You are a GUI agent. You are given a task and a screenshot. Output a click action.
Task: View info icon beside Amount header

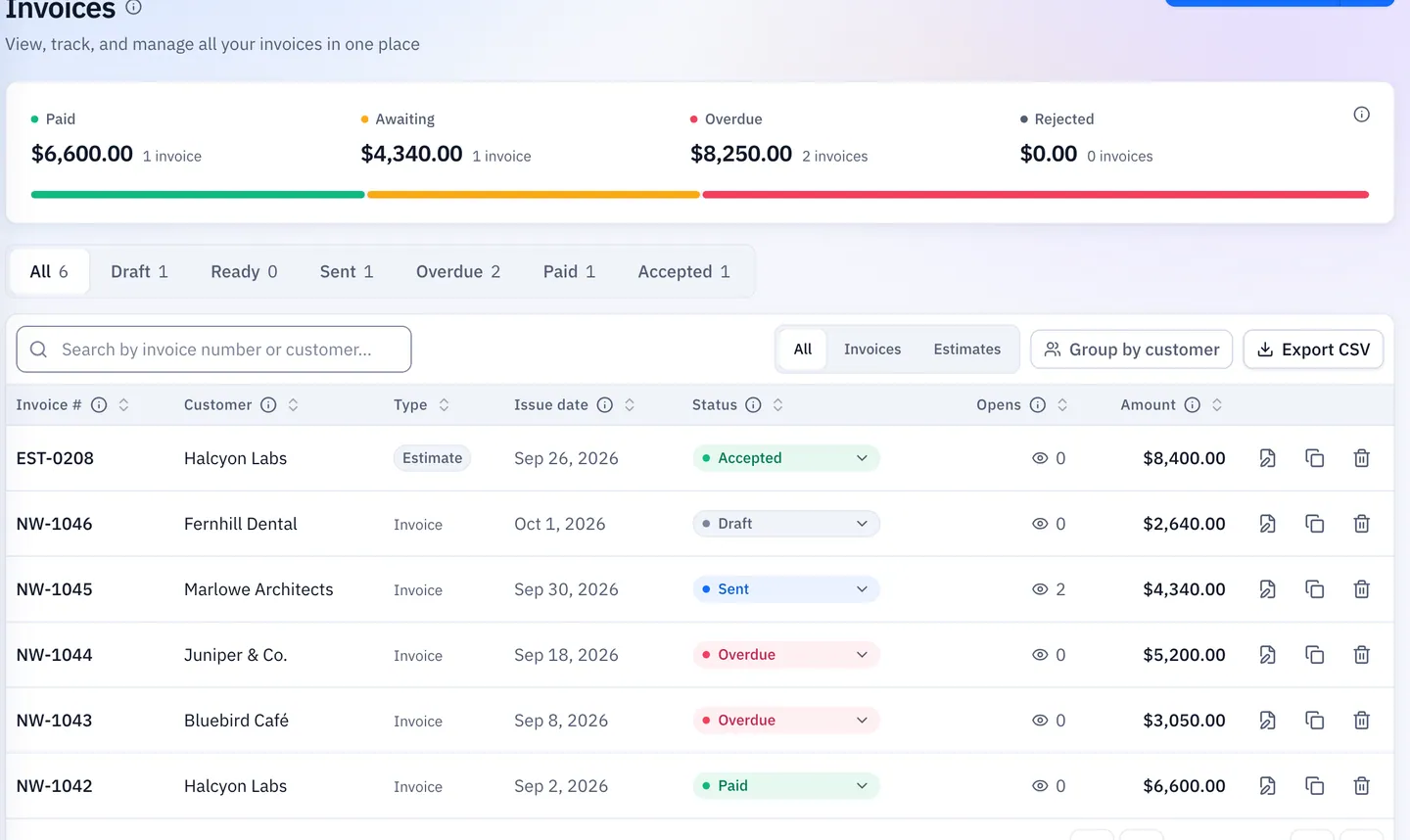[x=1193, y=405]
